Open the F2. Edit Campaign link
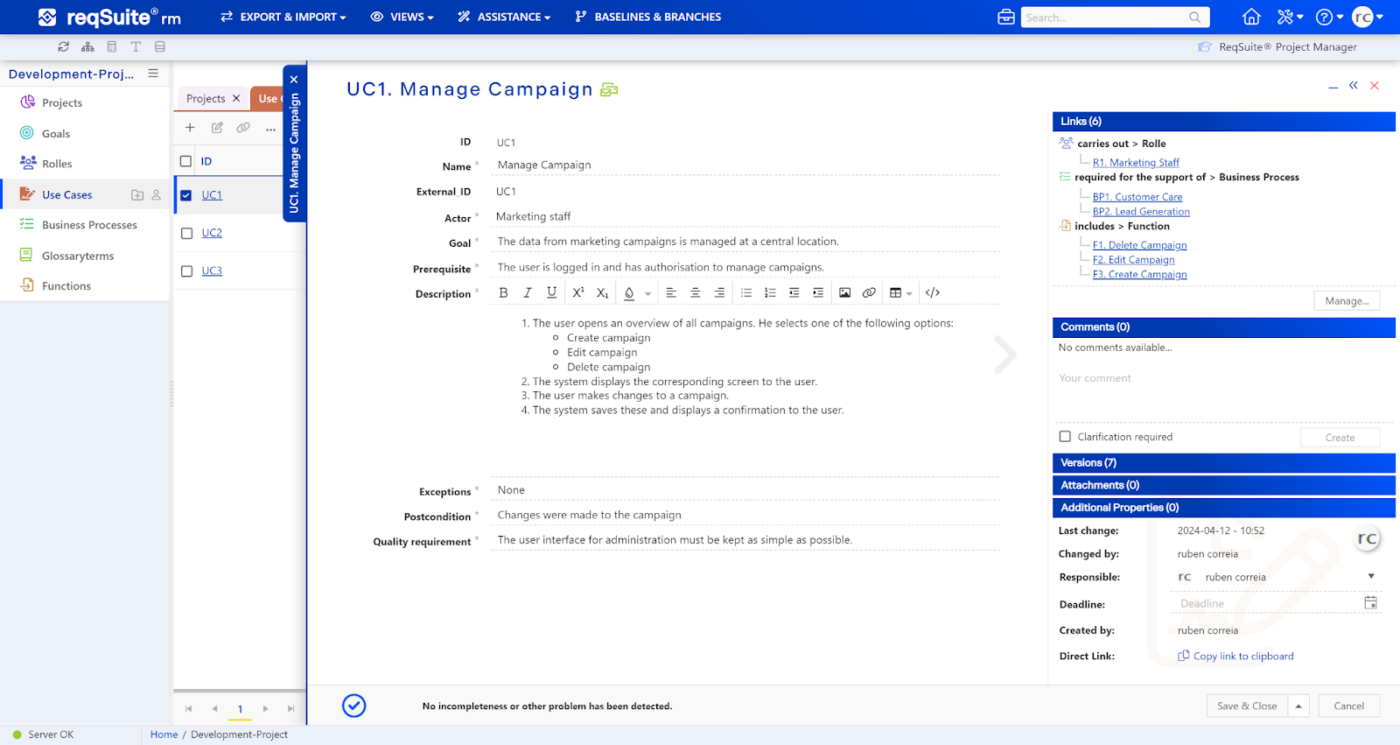 tap(1133, 260)
